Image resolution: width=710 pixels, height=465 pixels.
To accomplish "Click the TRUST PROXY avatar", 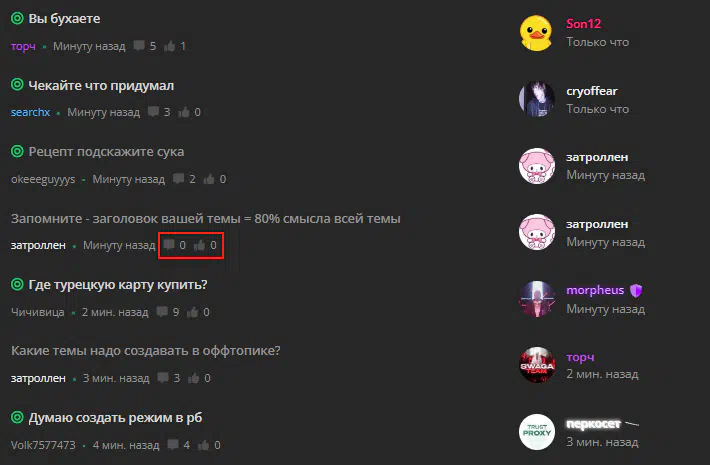I will [x=537, y=431].
